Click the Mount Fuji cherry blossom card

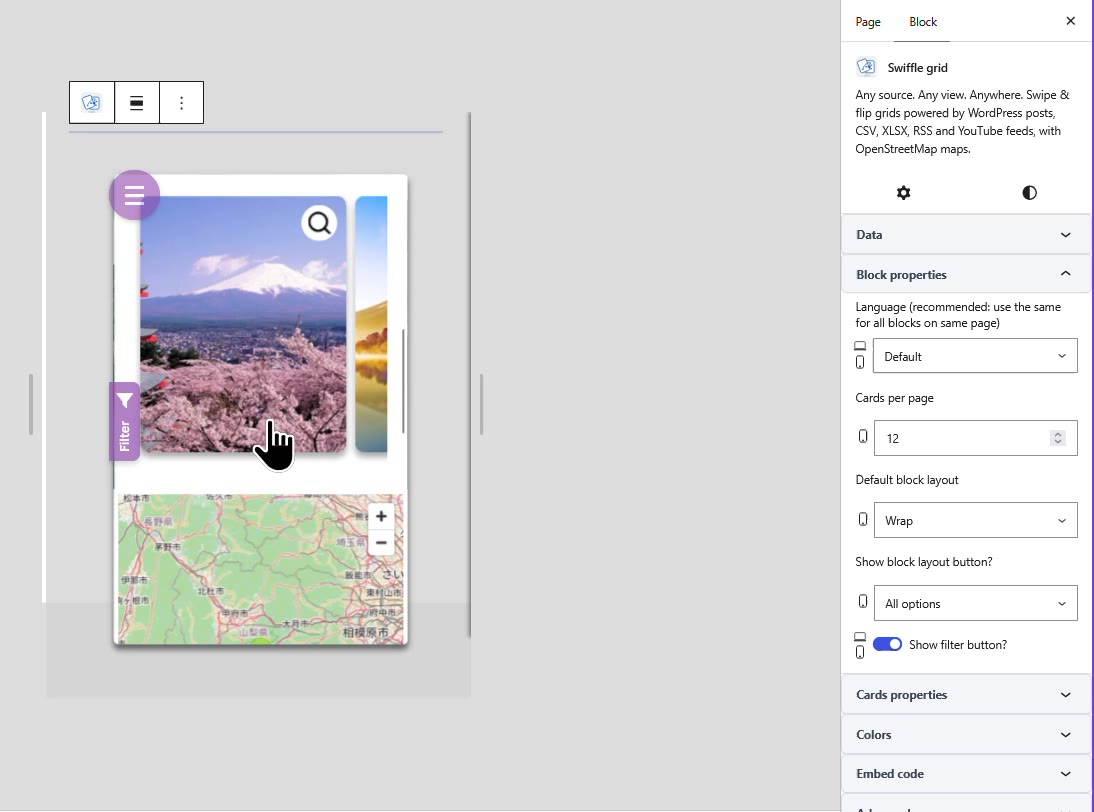[243, 324]
